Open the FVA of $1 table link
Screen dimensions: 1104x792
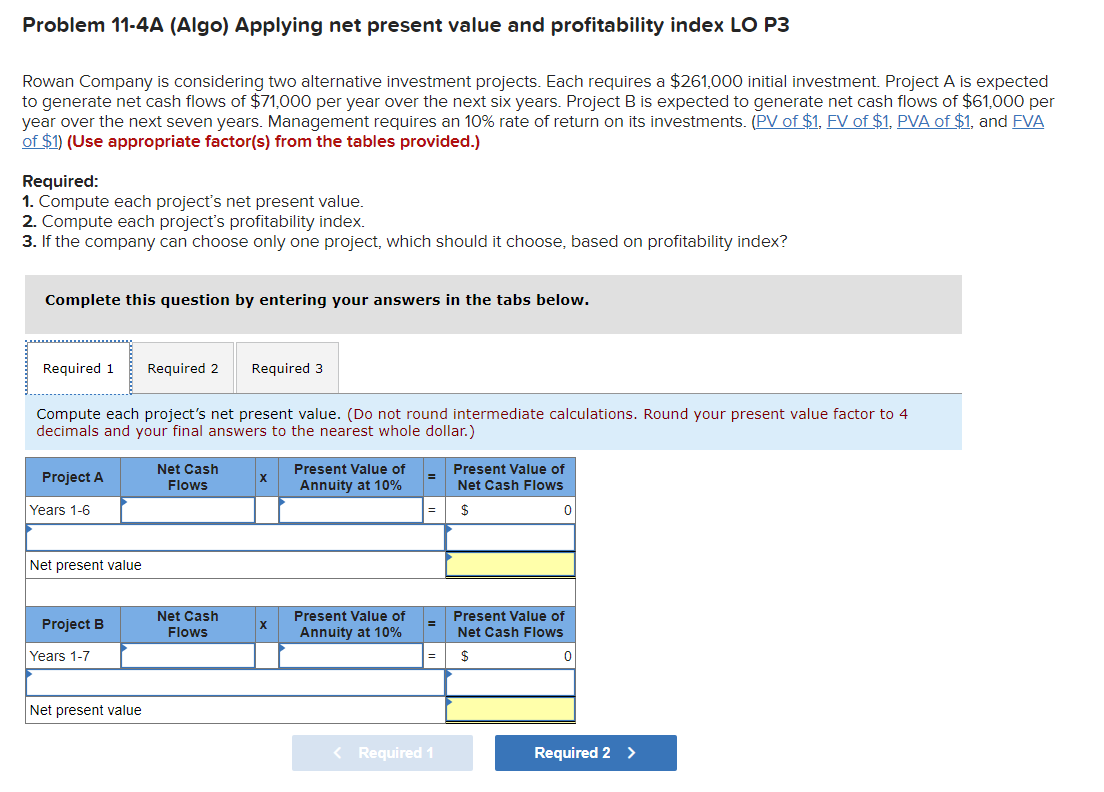pos(1026,121)
